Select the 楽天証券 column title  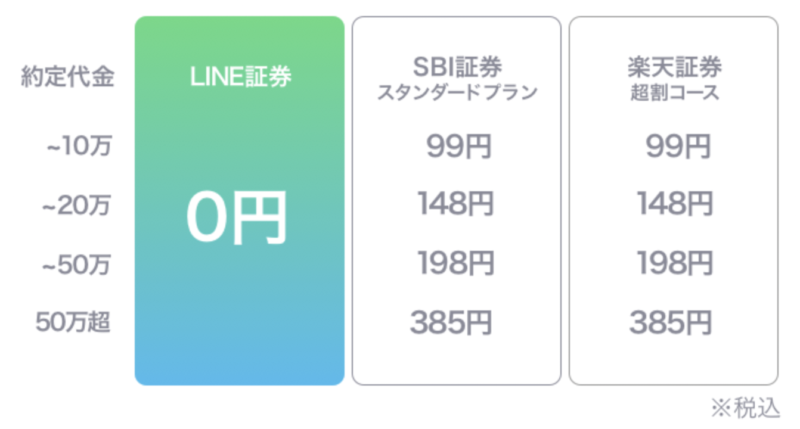tap(674, 67)
